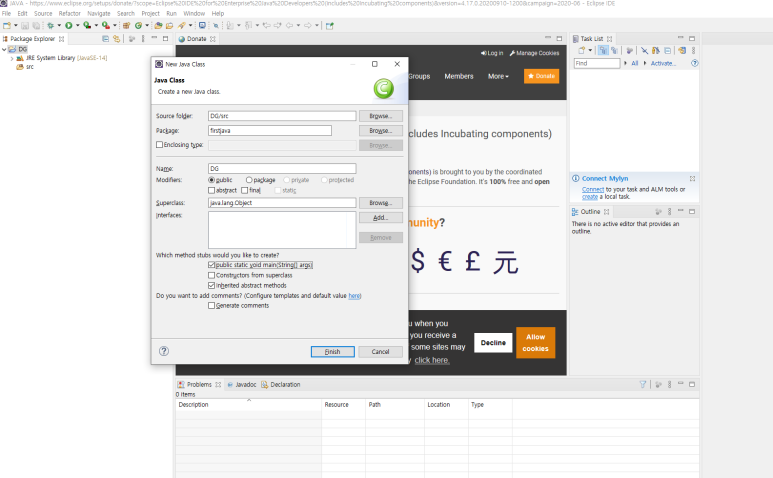Click the Finish button in dialog
This screenshot has width=773, height=478.
[332, 351]
